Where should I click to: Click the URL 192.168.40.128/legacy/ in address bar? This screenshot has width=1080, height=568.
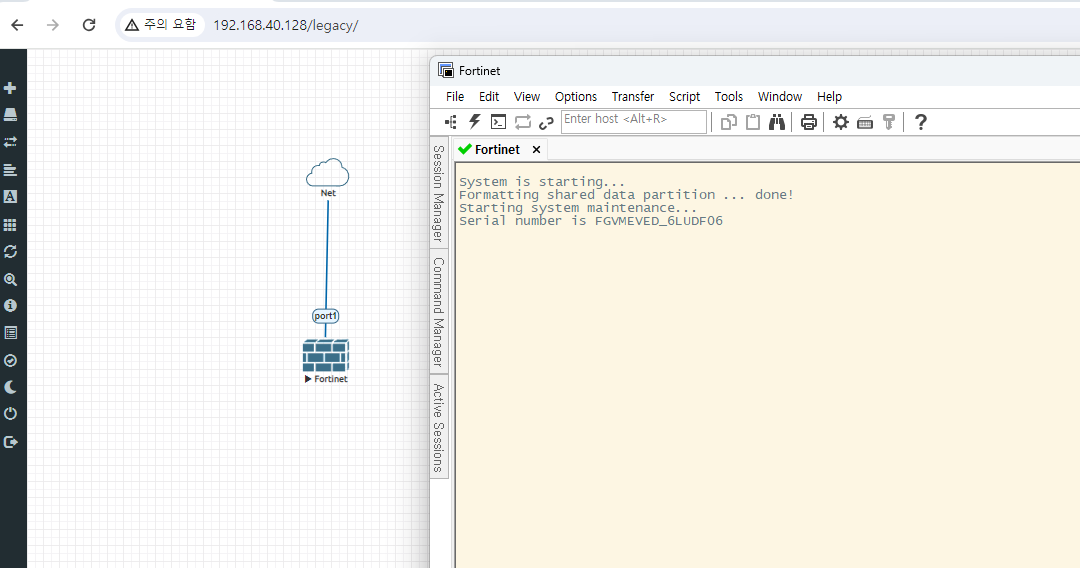286,25
